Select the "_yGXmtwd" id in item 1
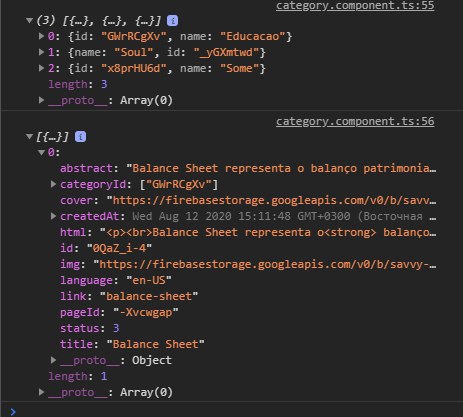The width and height of the screenshot is (463, 417). (x=226, y=52)
